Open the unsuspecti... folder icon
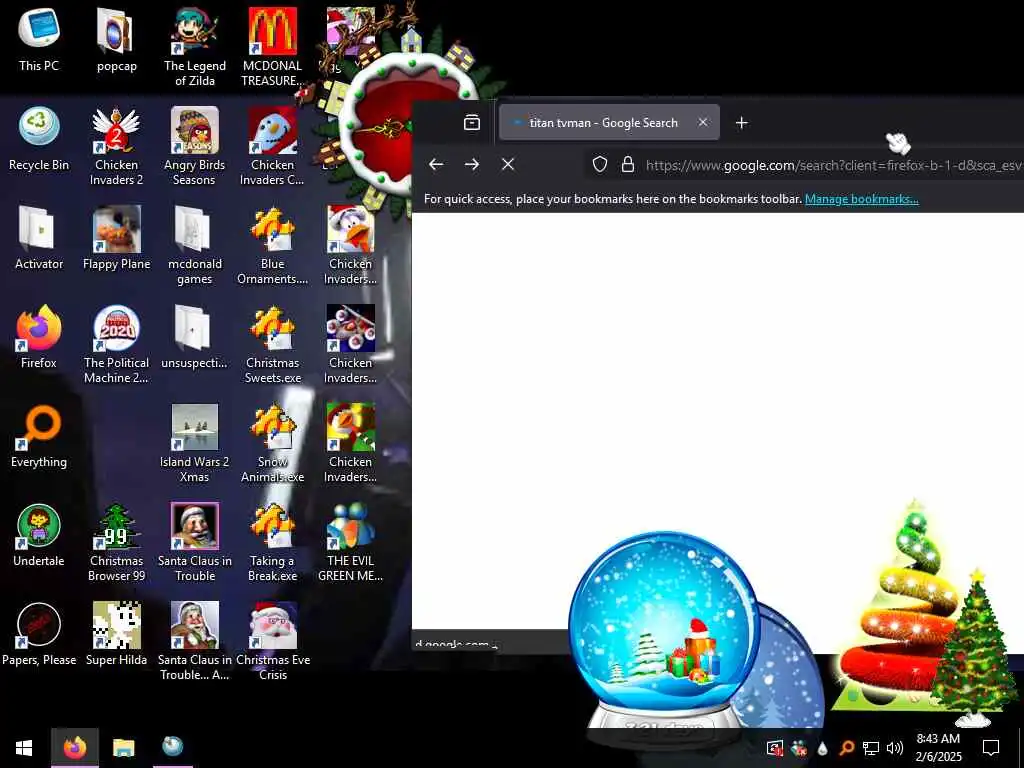 click(195, 337)
